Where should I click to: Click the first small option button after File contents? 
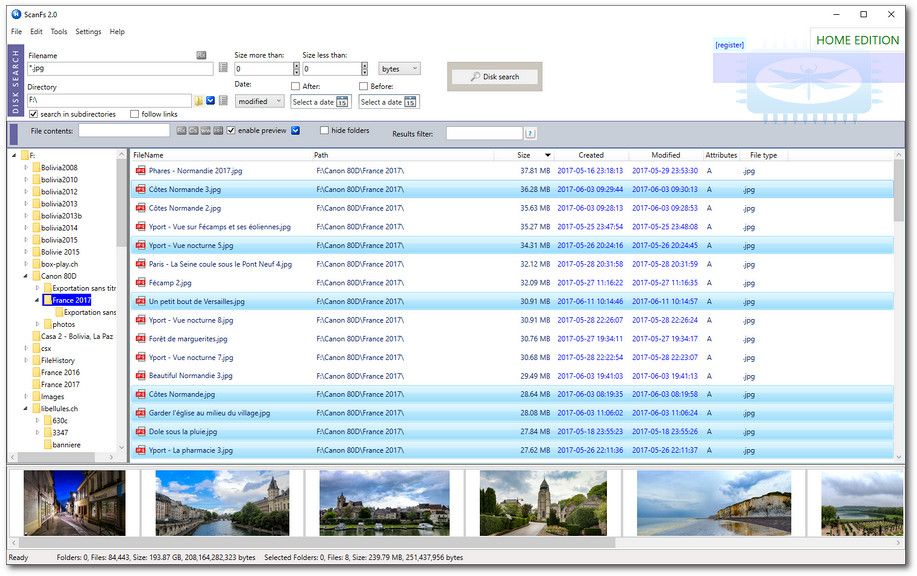[x=181, y=130]
